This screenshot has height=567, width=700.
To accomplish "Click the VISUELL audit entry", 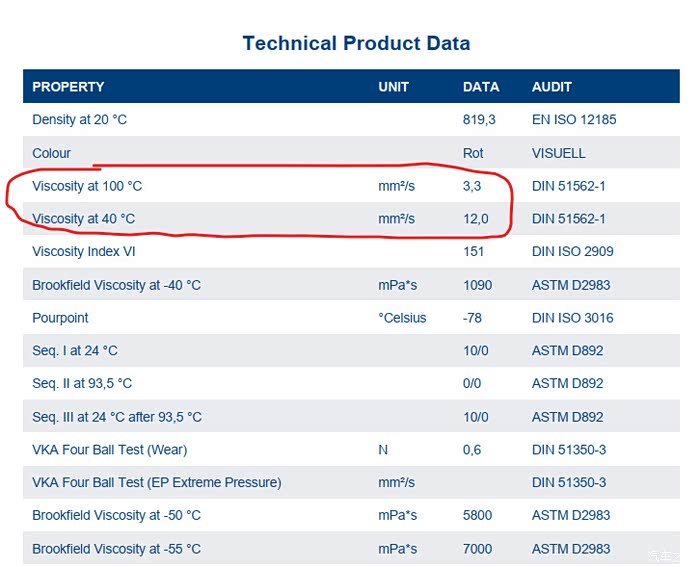I will tap(559, 153).
